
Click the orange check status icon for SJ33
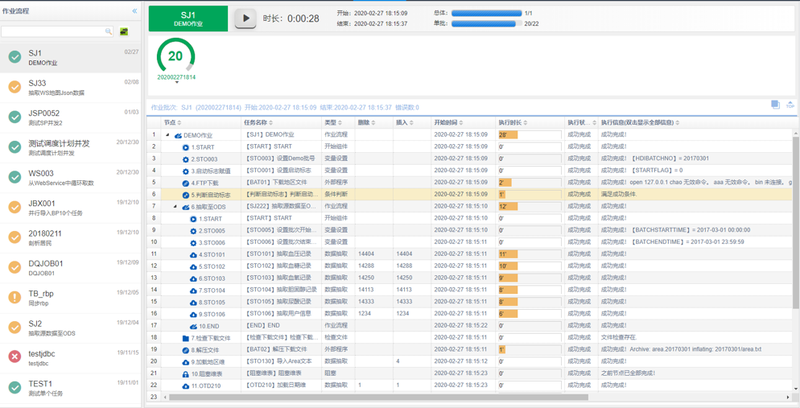[x=15, y=87]
